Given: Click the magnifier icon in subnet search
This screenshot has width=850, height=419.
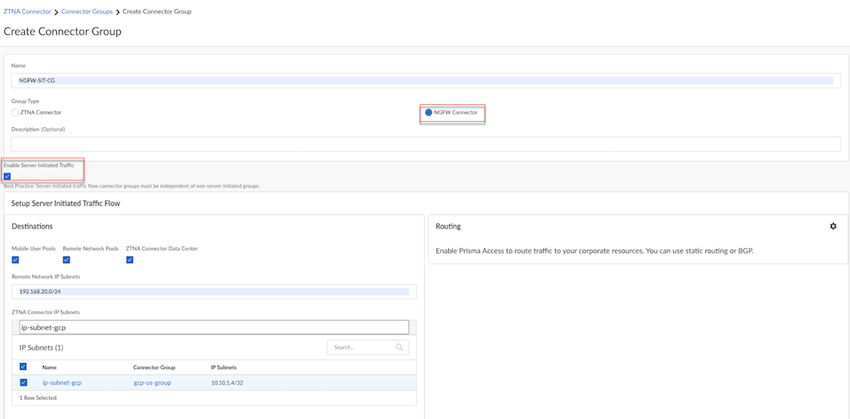Looking at the screenshot, I should point(399,347).
